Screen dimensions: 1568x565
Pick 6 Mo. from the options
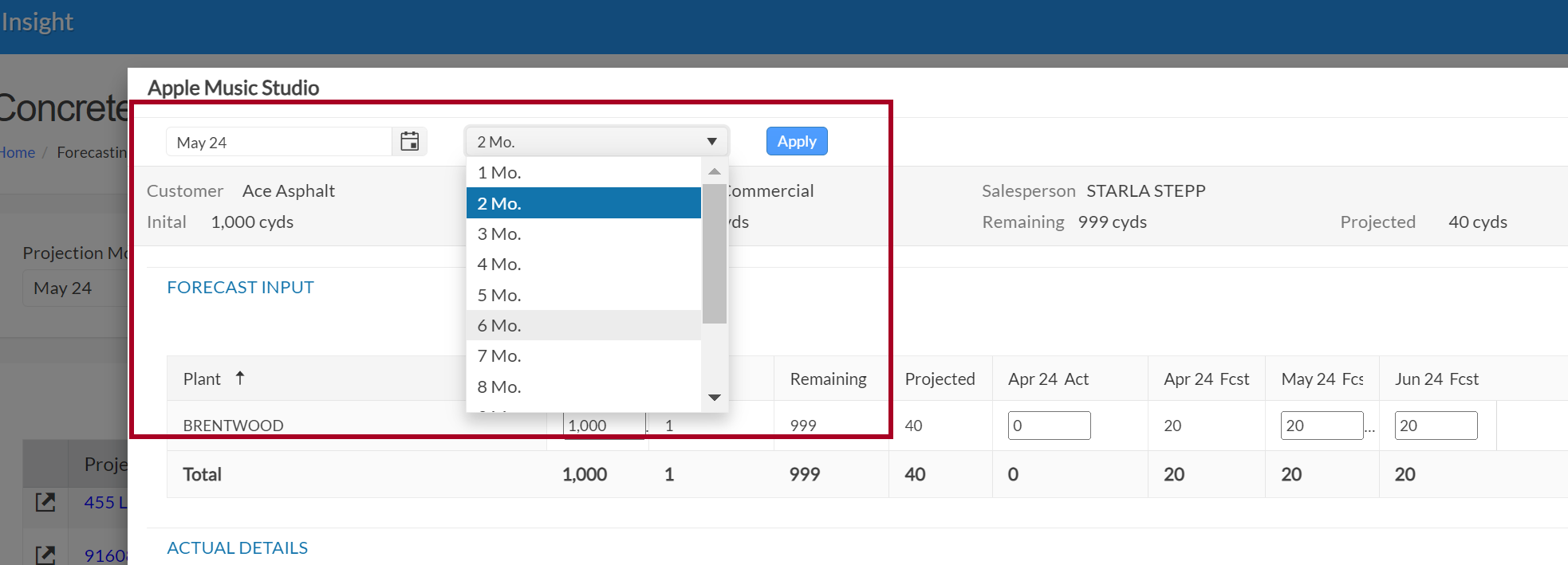584,325
